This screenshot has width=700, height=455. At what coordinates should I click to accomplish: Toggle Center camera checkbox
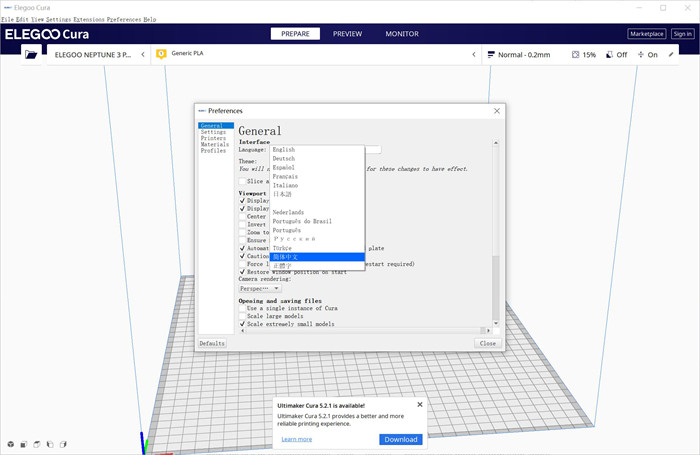[x=242, y=217]
